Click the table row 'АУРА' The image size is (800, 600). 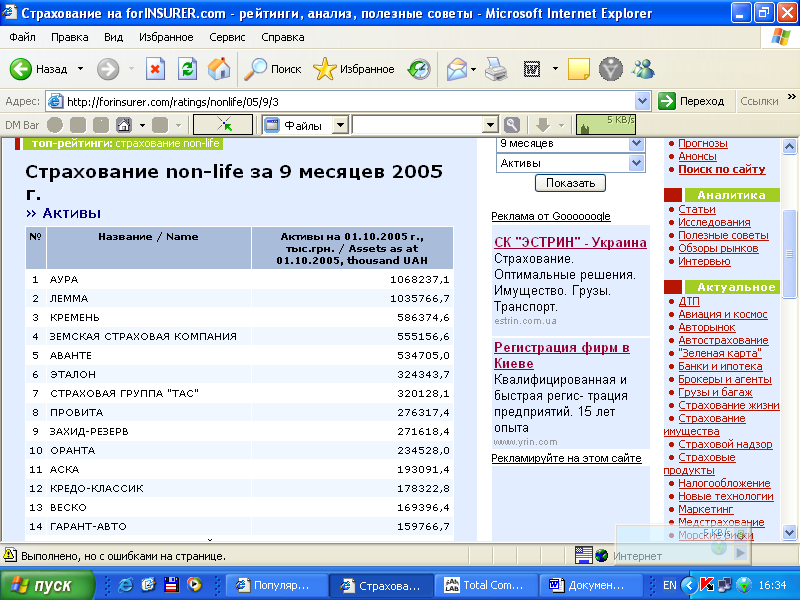click(x=239, y=279)
